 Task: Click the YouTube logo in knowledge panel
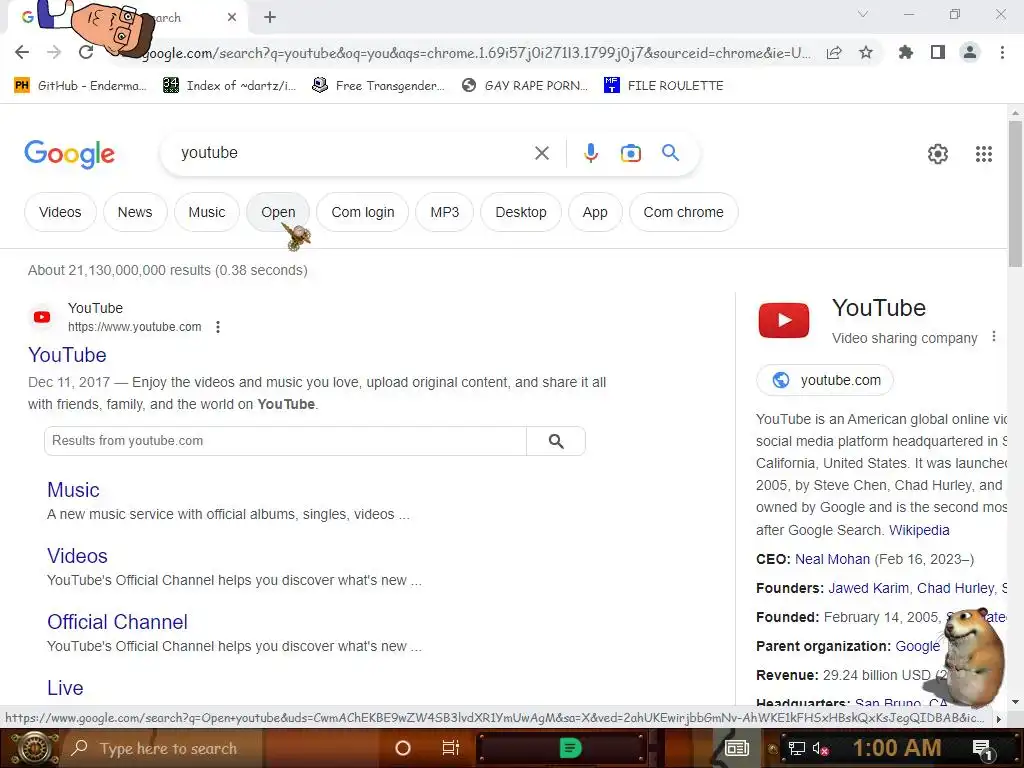(x=784, y=320)
